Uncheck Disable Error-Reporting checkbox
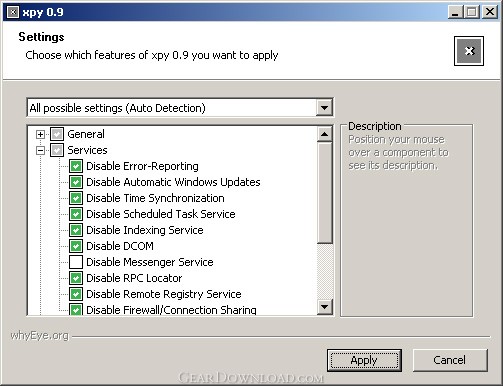Screen dimensions: 503x386 pyautogui.click(x=76, y=166)
